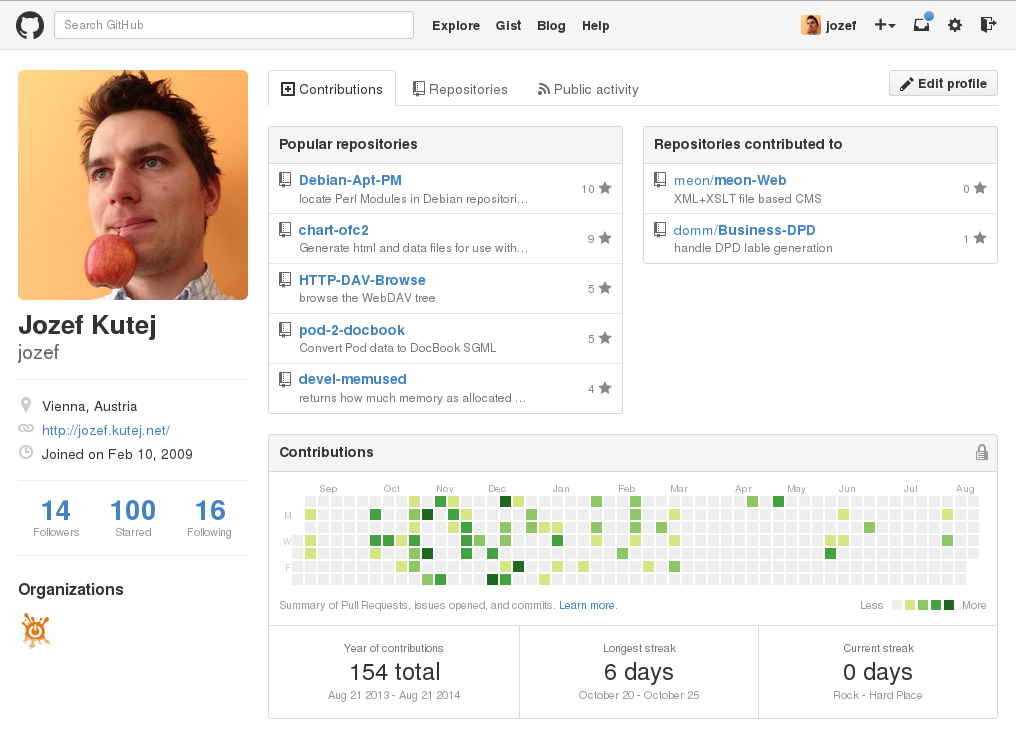Switch to the Repositories tab
1016x731 pixels.
[x=461, y=89]
